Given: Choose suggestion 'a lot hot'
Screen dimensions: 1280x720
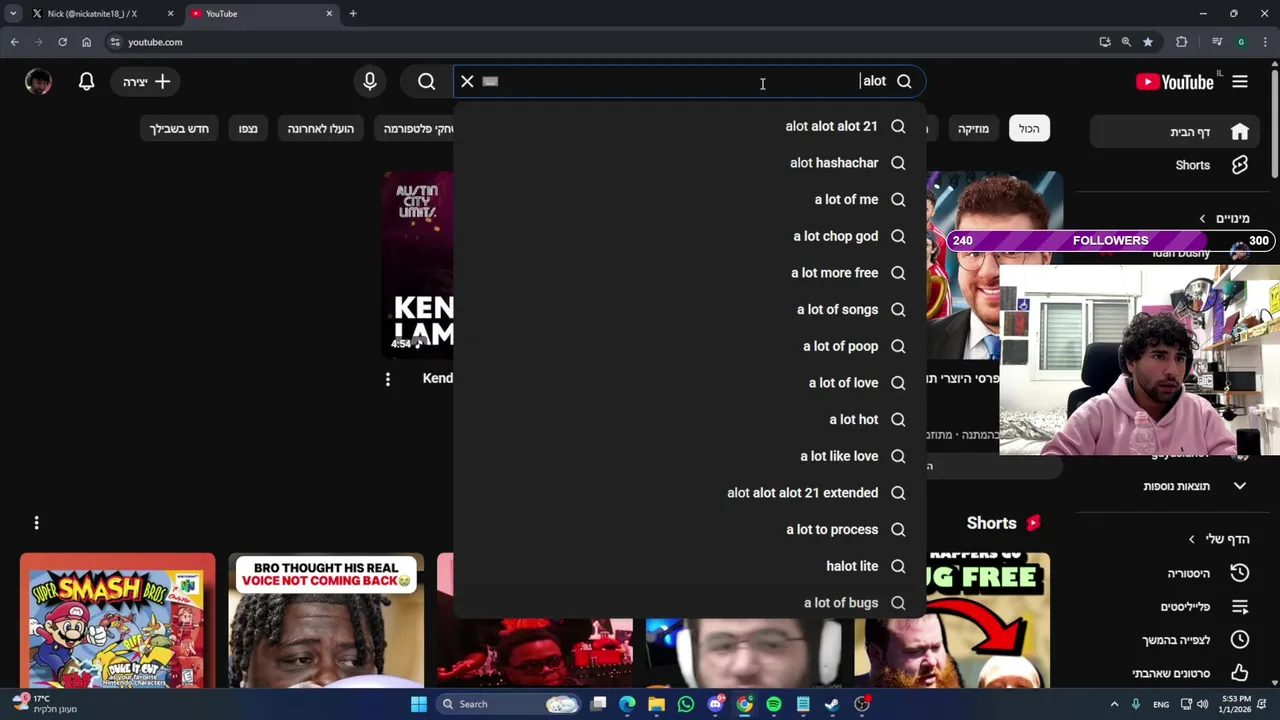Looking at the screenshot, I should (690, 420).
